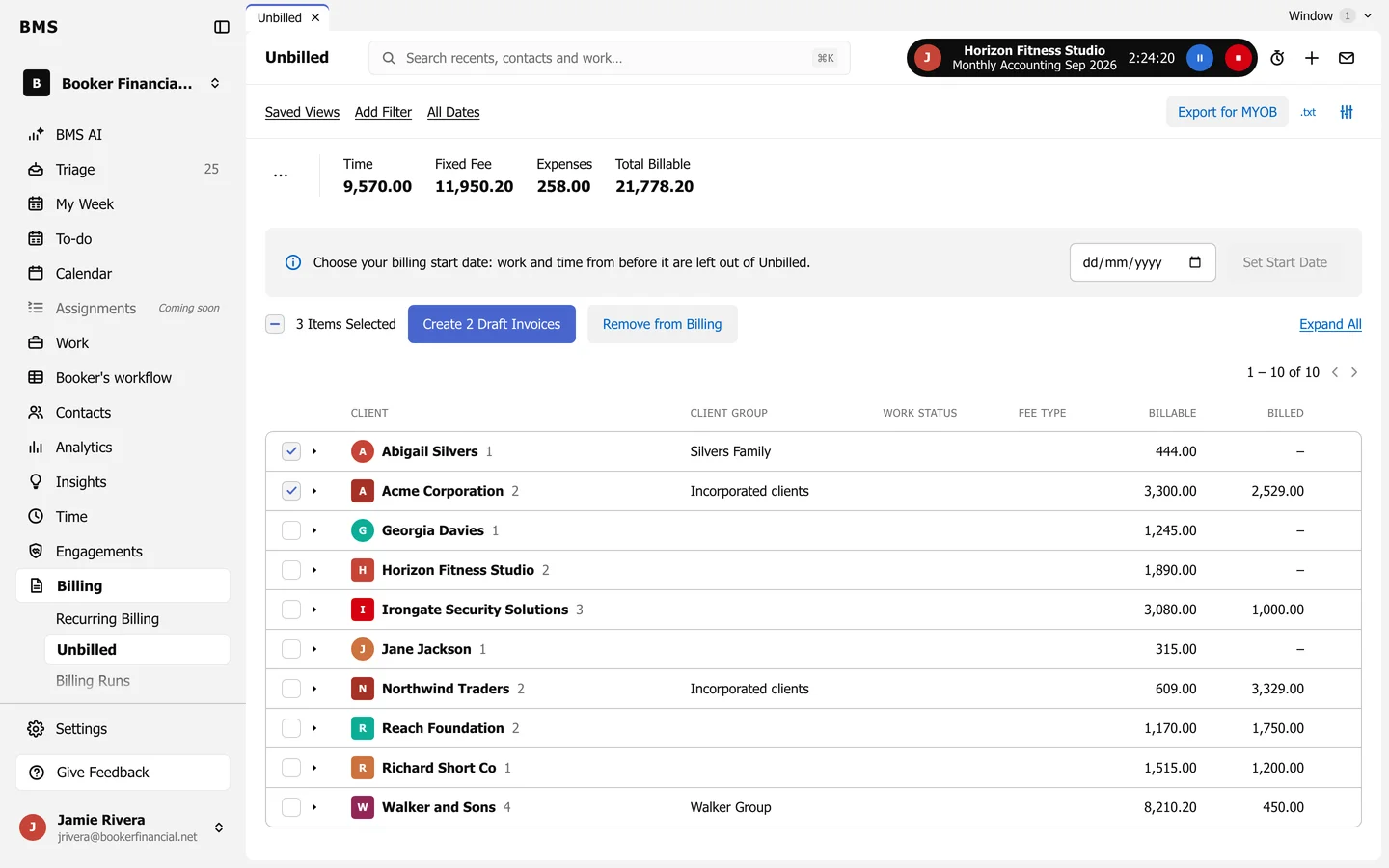1389x868 pixels.
Task: Pause the running Horizon Fitness Studio timer
Action: point(1200,58)
